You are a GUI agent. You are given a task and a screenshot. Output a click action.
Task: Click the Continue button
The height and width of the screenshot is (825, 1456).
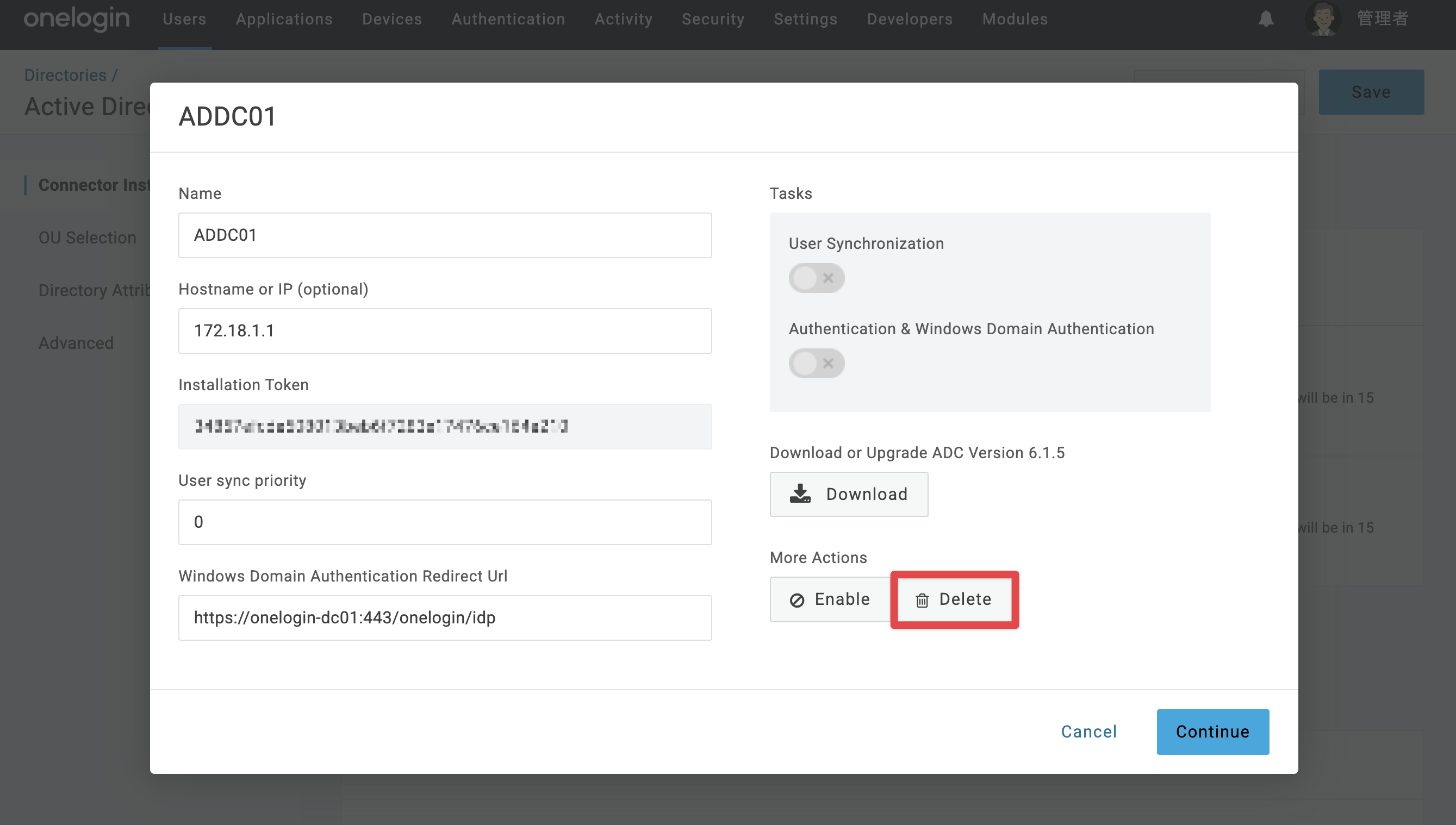[x=1212, y=732]
